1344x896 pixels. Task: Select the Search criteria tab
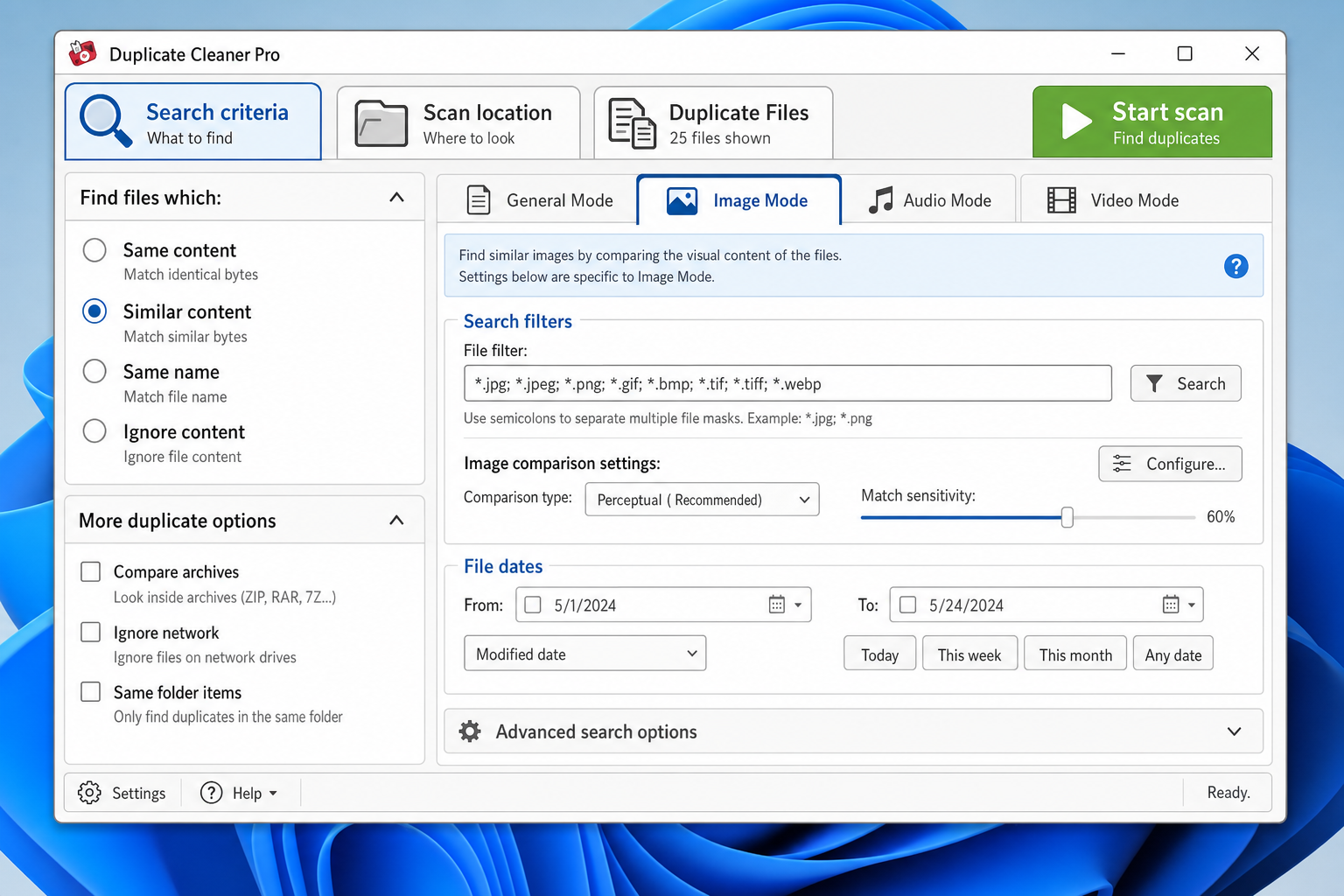(x=193, y=122)
